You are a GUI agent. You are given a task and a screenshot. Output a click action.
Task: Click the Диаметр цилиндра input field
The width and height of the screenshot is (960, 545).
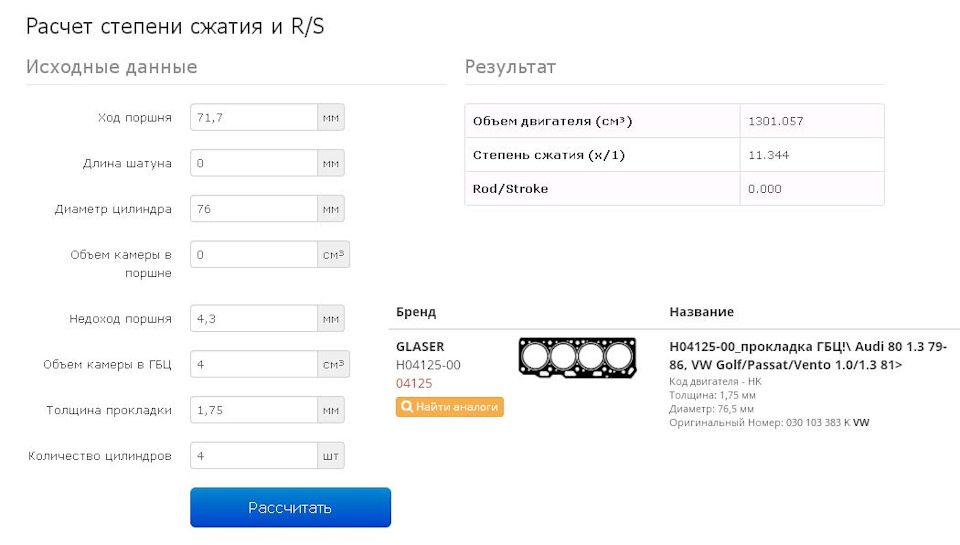(254, 209)
